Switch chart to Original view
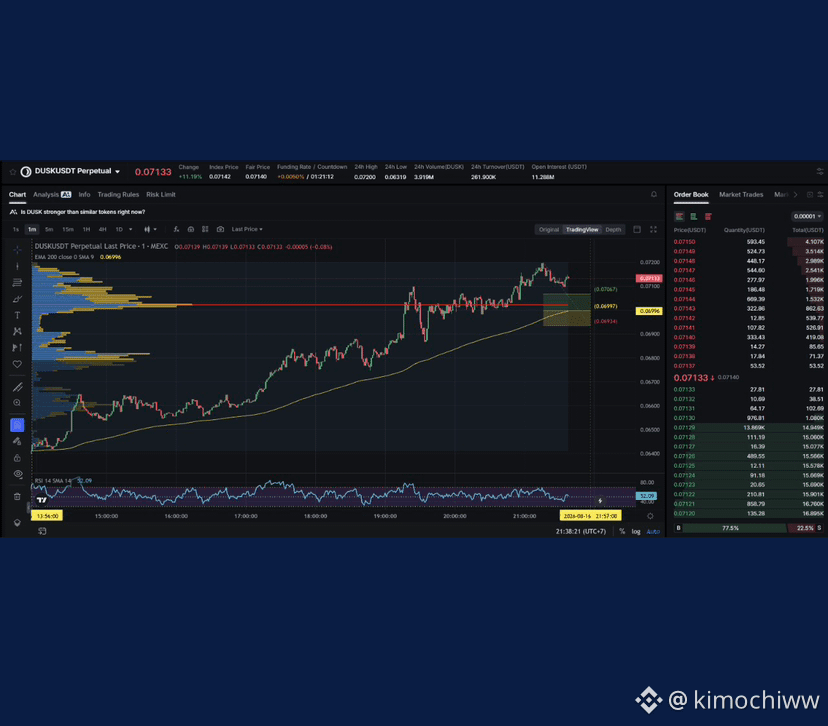828x726 pixels. pos(549,230)
